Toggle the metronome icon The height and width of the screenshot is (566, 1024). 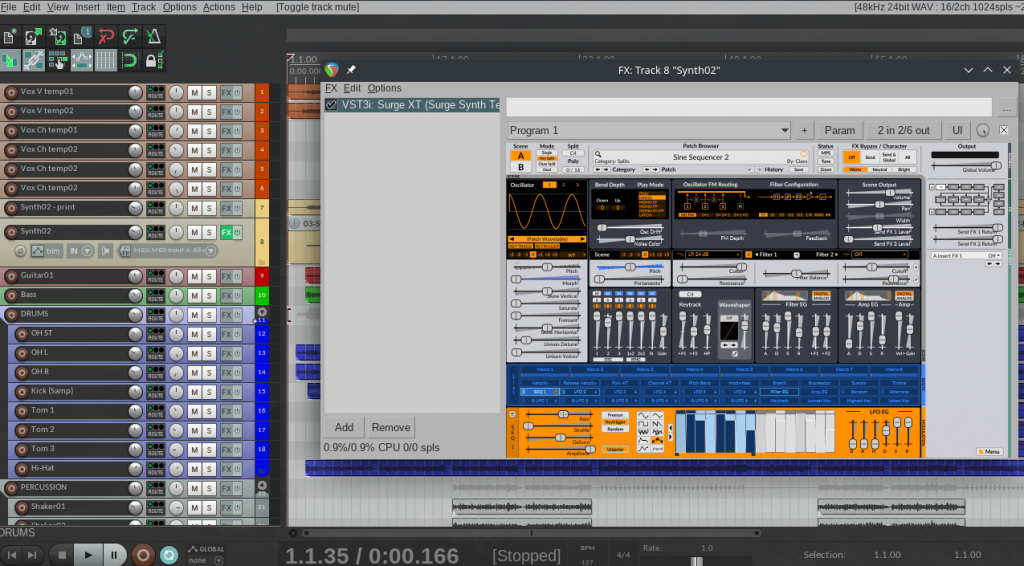(153, 37)
